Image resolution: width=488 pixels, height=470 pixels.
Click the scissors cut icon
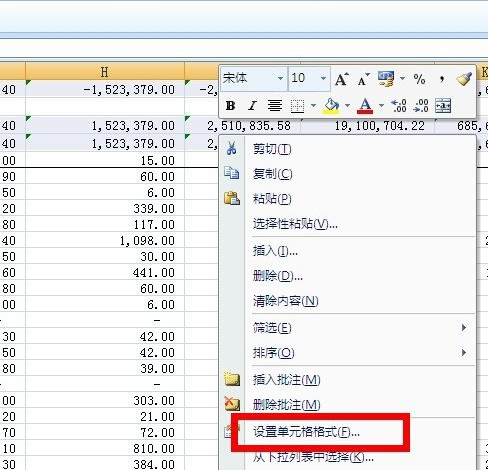[232, 148]
